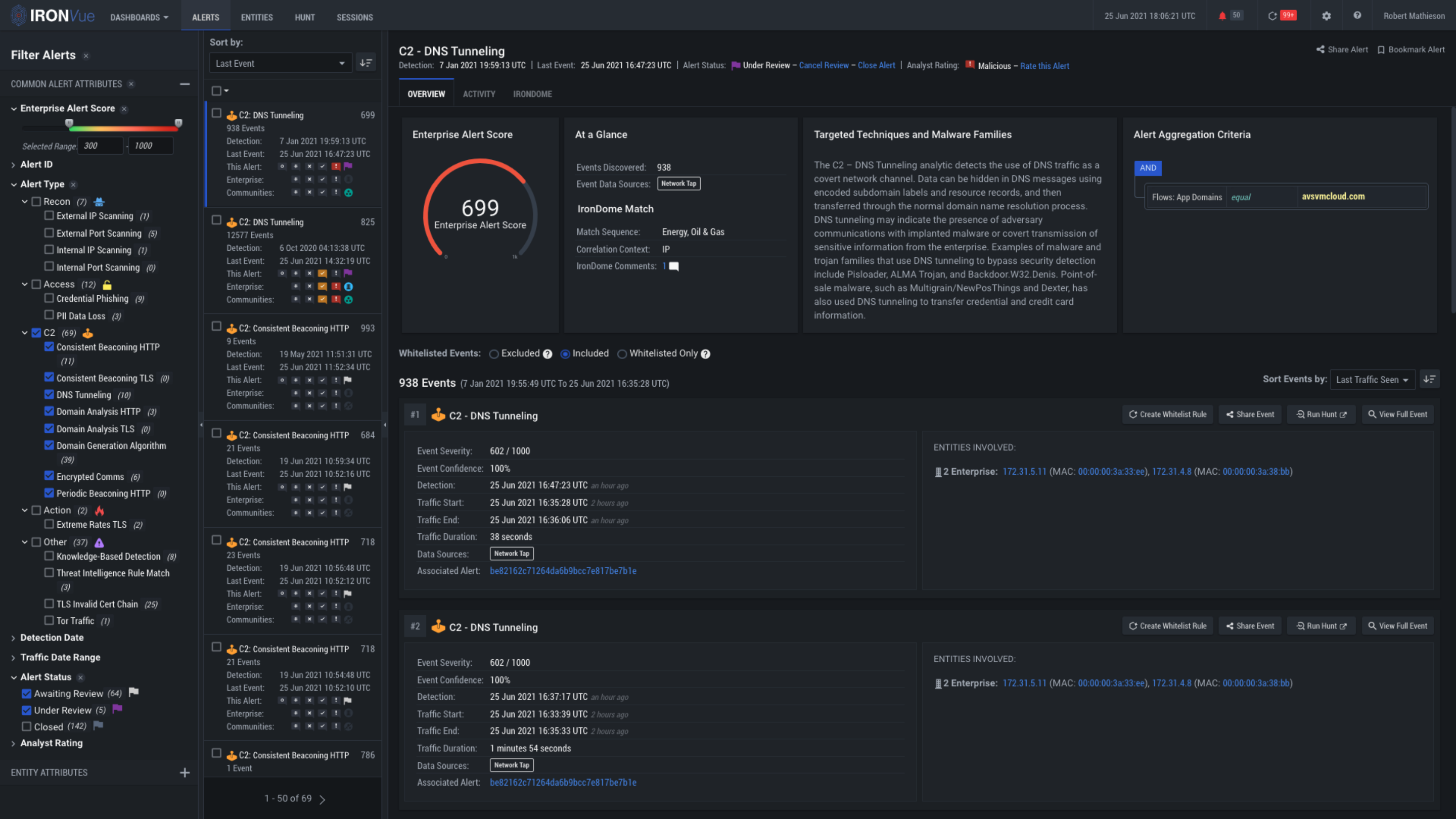
Task: Open the settings gear icon
Action: click(x=1326, y=16)
